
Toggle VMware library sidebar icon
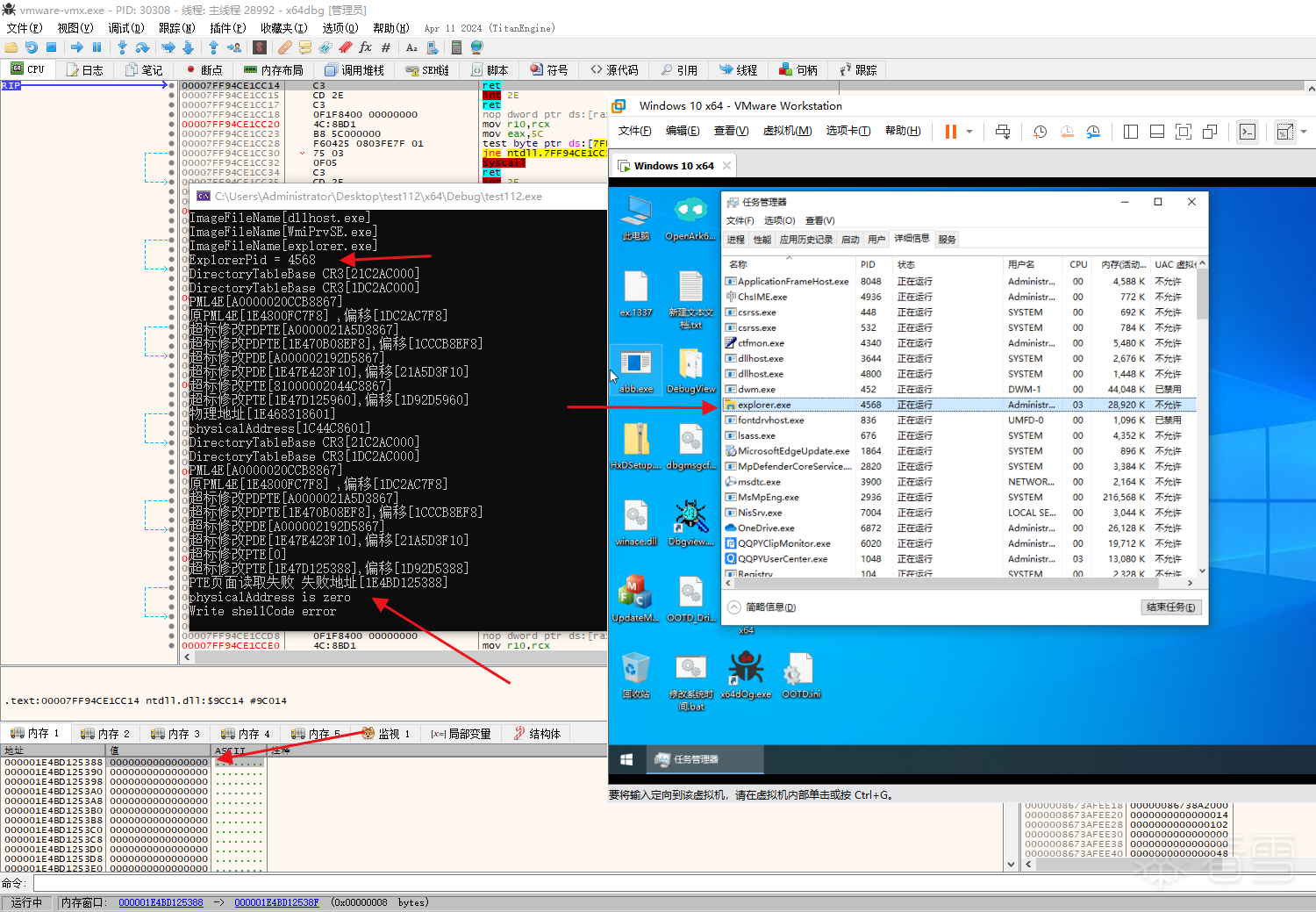(1131, 132)
